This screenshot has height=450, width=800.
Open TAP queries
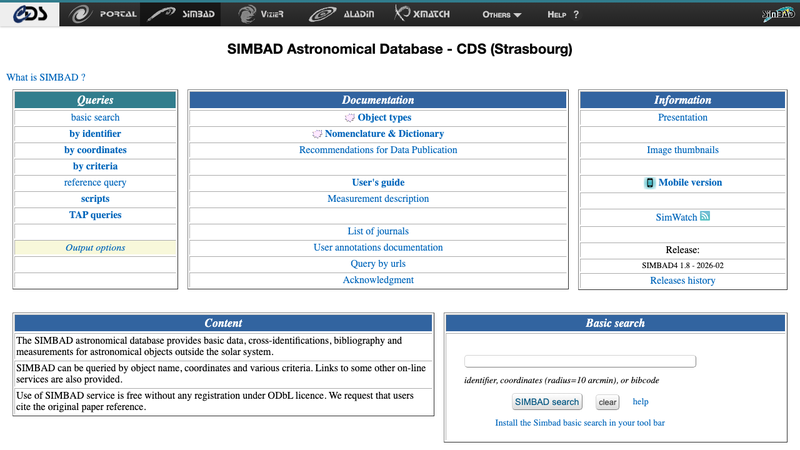click(95, 215)
